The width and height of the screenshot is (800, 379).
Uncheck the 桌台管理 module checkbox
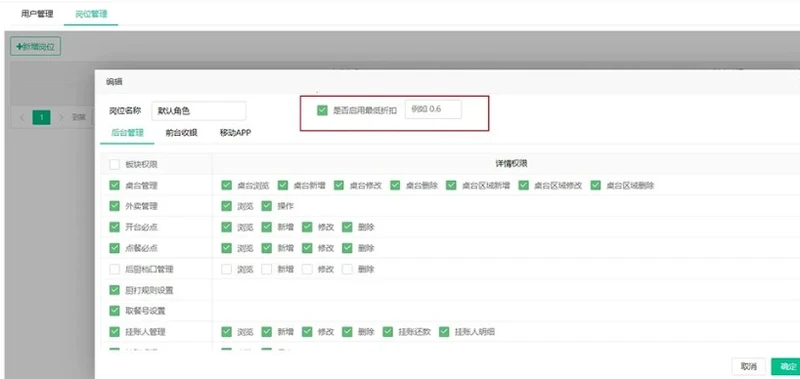(x=114, y=185)
